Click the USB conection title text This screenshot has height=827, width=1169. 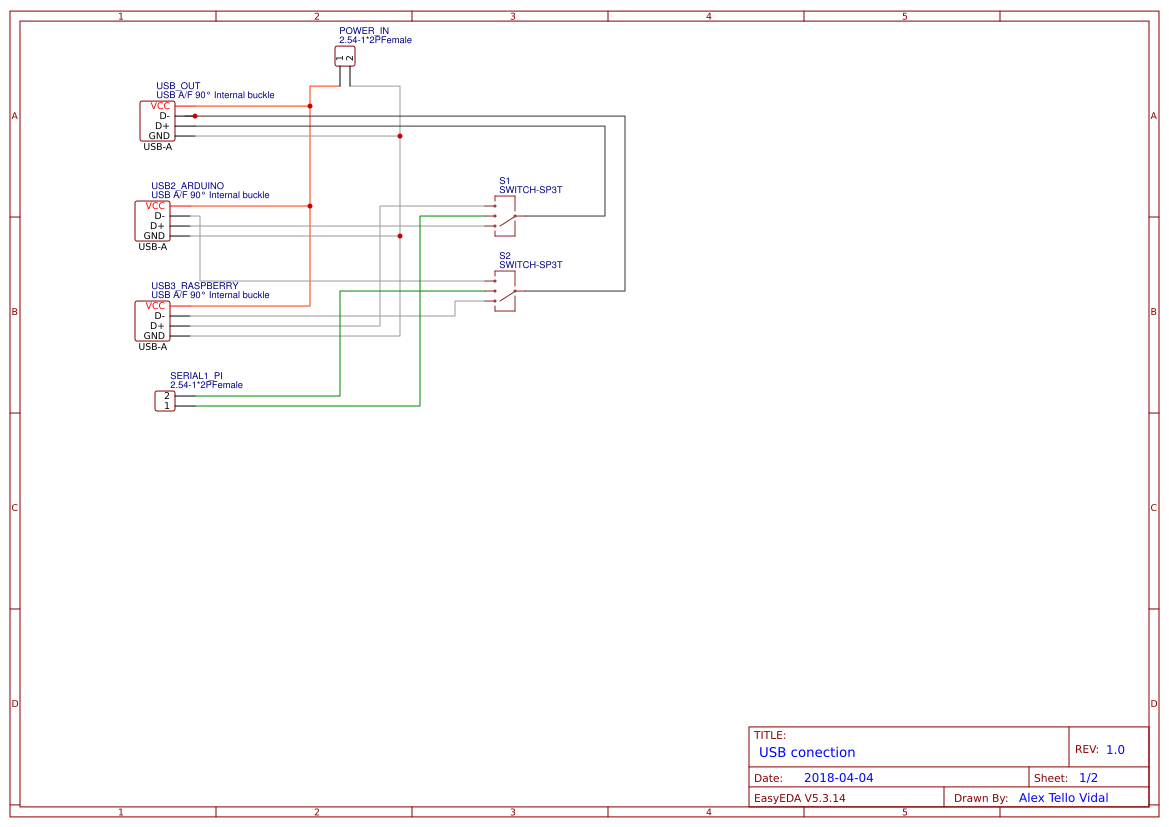(x=806, y=752)
